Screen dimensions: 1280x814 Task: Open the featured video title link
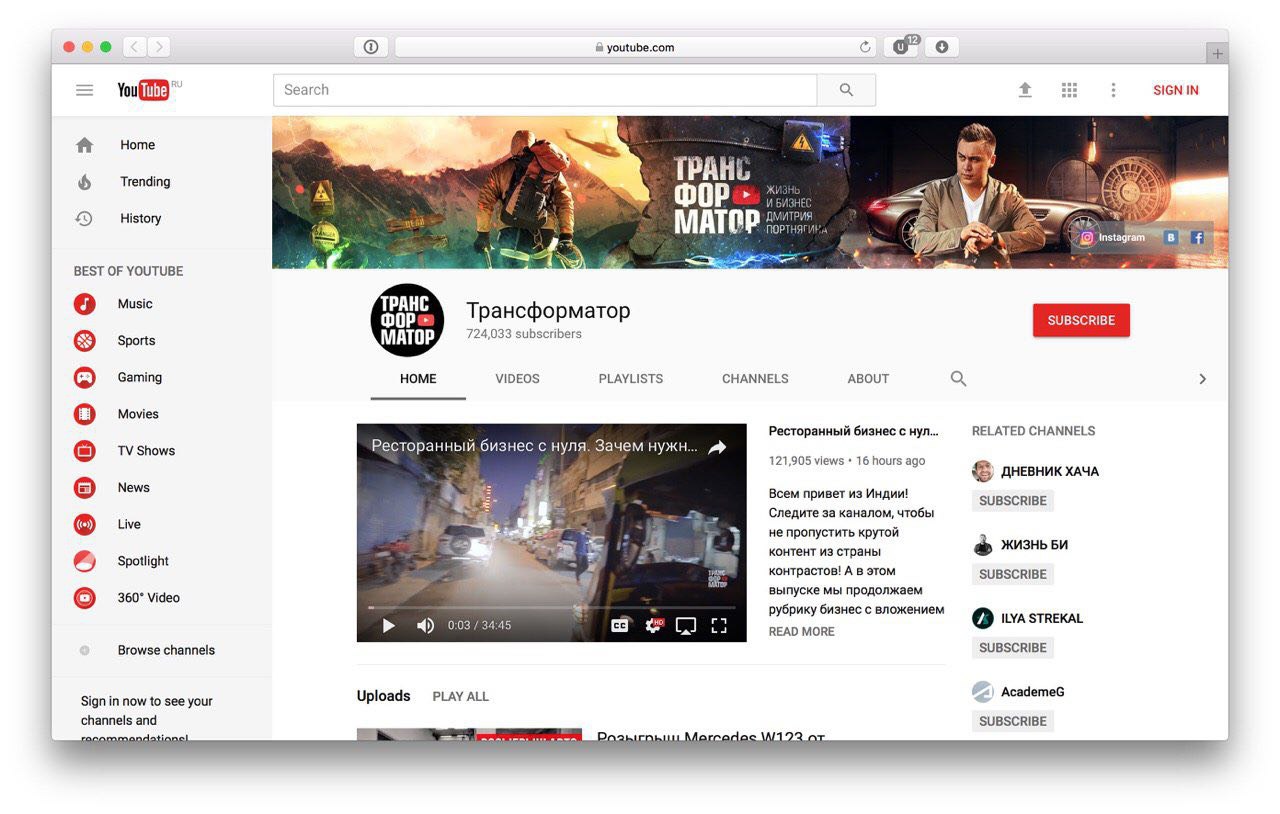853,431
